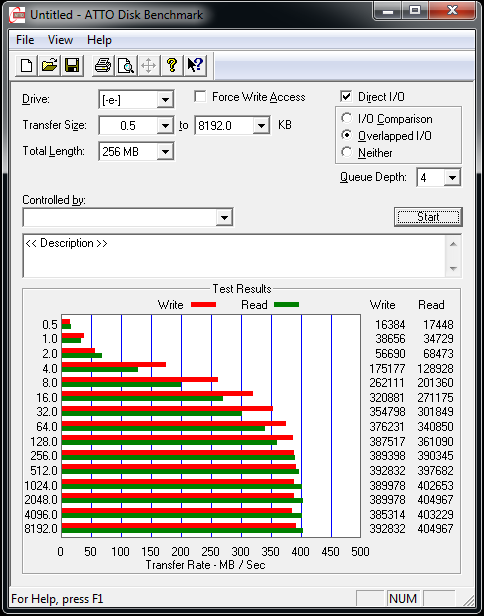Enable Force Write Access checkbox
The height and width of the screenshot is (616, 484).
pyautogui.click(x=200, y=97)
